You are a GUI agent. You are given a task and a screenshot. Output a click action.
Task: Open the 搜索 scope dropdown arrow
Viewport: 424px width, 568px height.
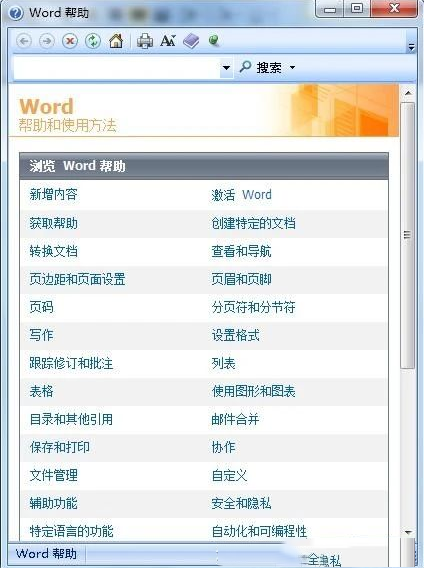coord(292,67)
